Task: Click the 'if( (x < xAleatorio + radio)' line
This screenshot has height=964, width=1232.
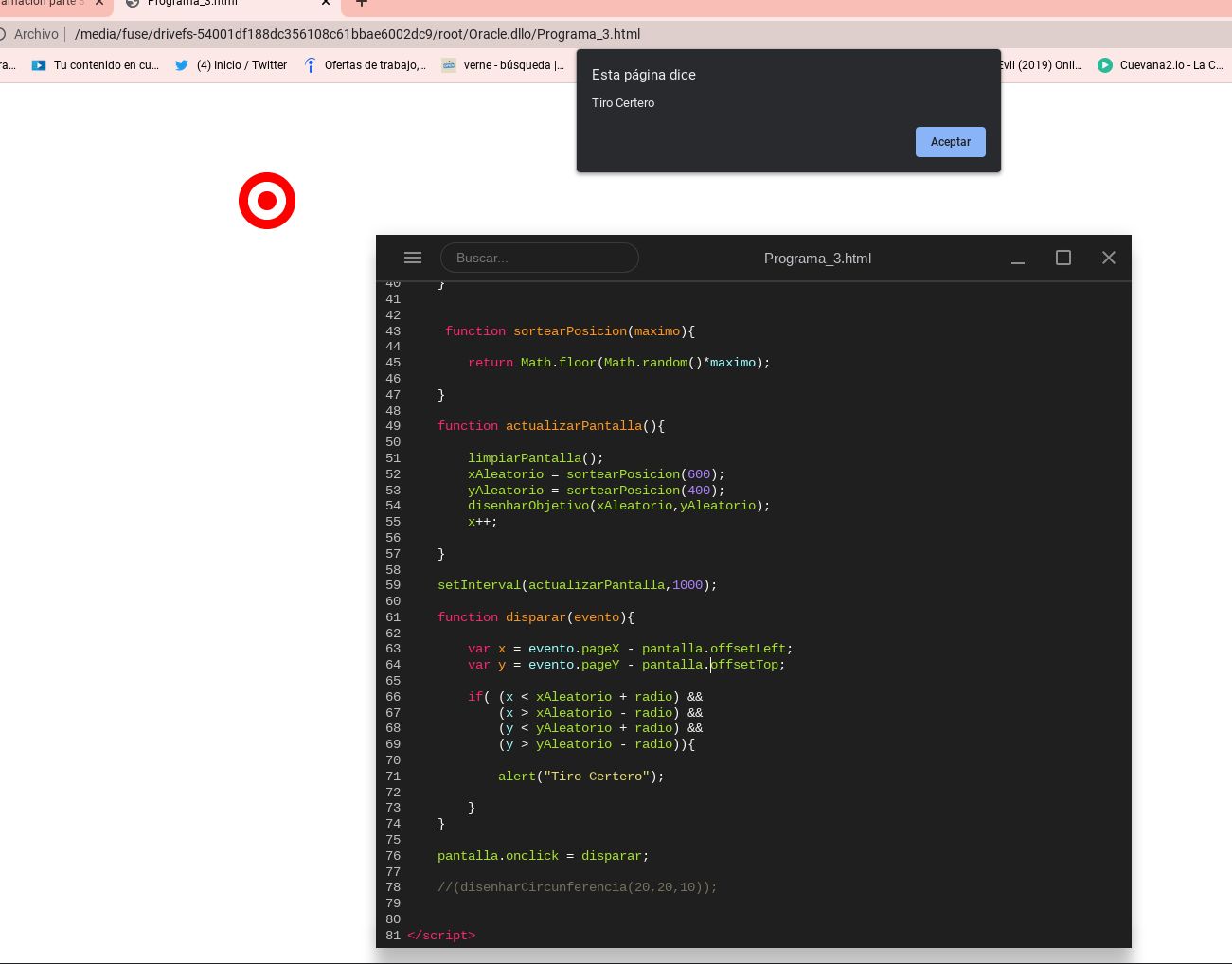Action: tap(585, 697)
